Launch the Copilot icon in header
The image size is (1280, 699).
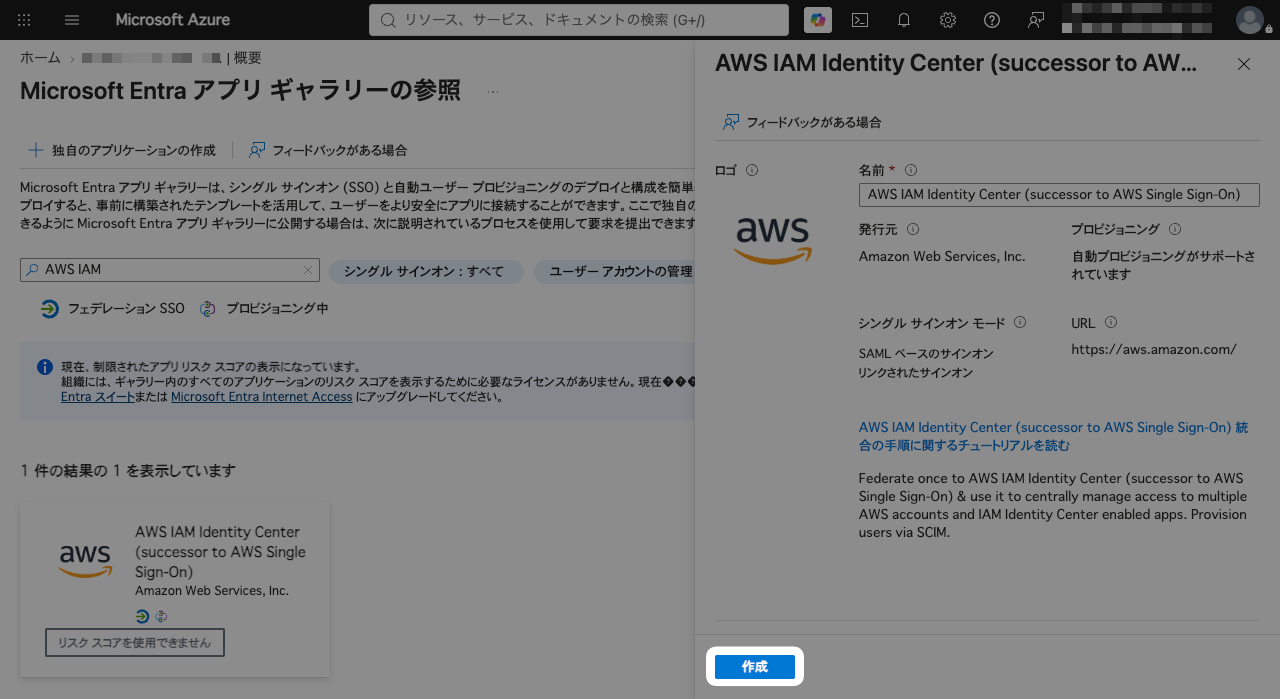(818, 20)
